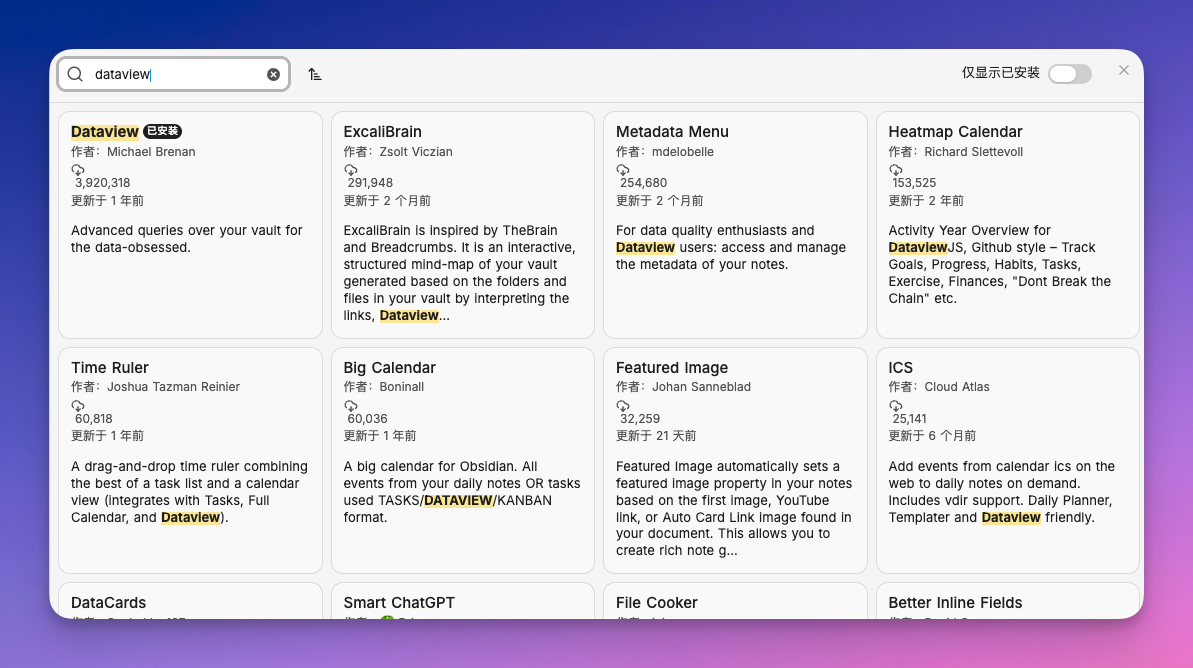Toggle the show installed only switch
This screenshot has width=1193, height=668.
click(1069, 74)
